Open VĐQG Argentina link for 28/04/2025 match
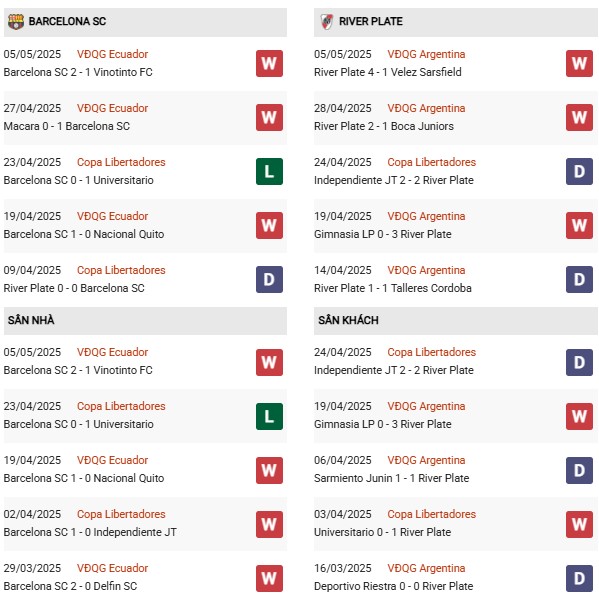The width and height of the screenshot is (599, 601). point(426,108)
